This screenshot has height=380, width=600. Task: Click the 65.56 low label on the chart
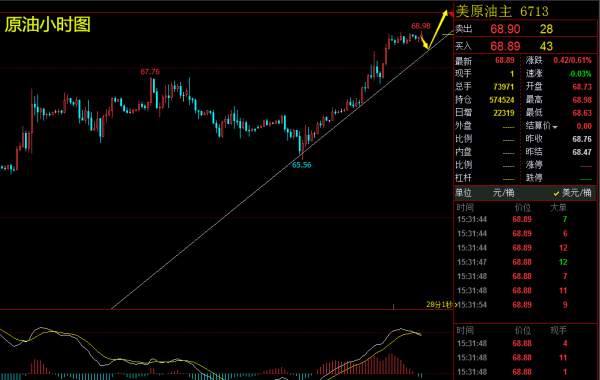[x=302, y=165]
